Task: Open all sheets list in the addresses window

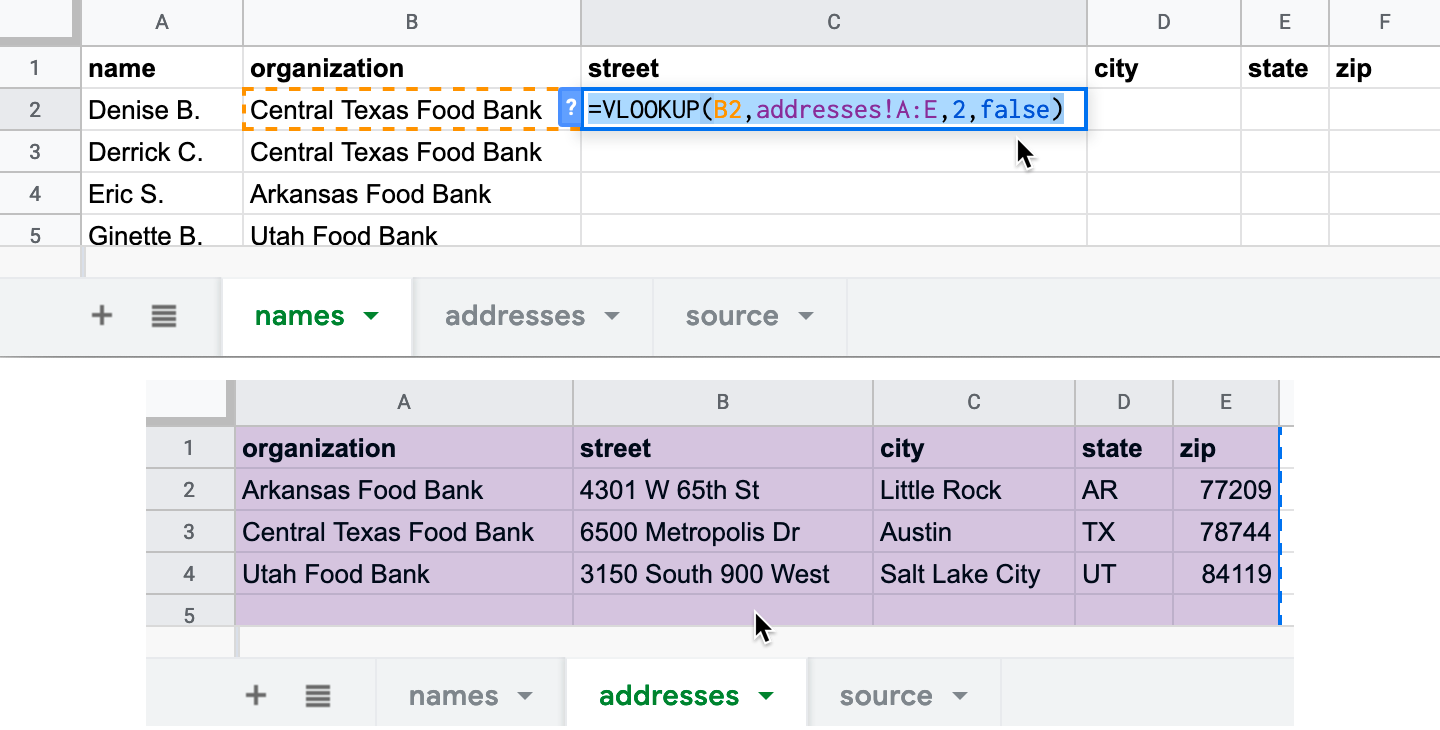Action: 318,695
